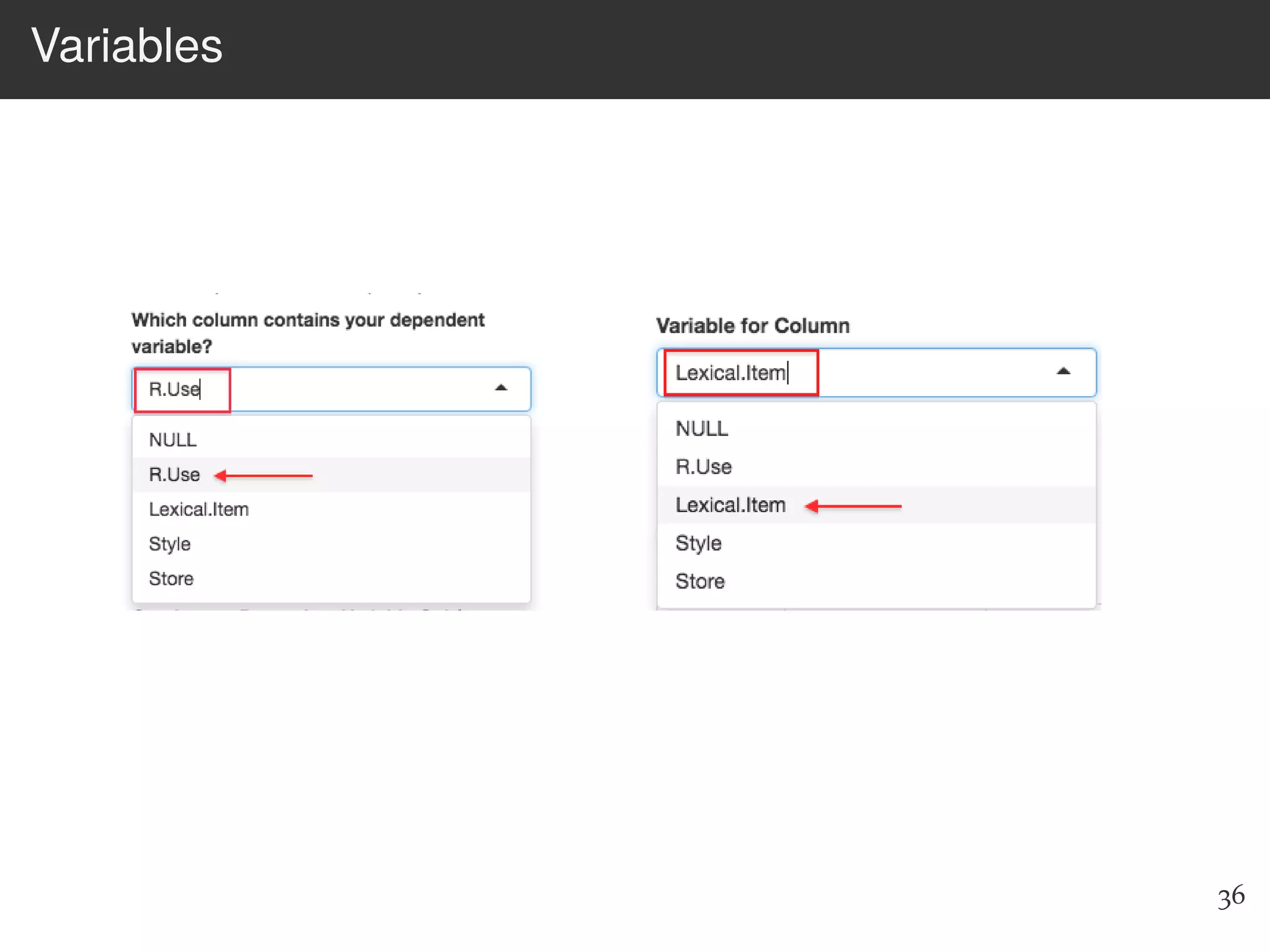The image size is (1270, 952).
Task: Select Style in Variable for Column list
Action: click(699, 544)
